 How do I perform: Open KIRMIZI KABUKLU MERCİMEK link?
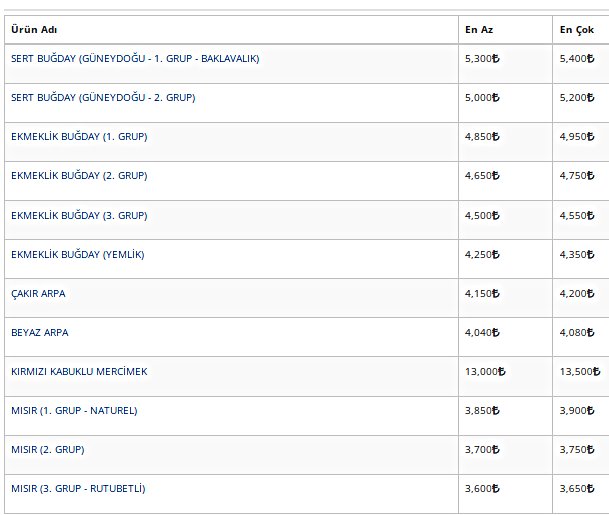79,371
